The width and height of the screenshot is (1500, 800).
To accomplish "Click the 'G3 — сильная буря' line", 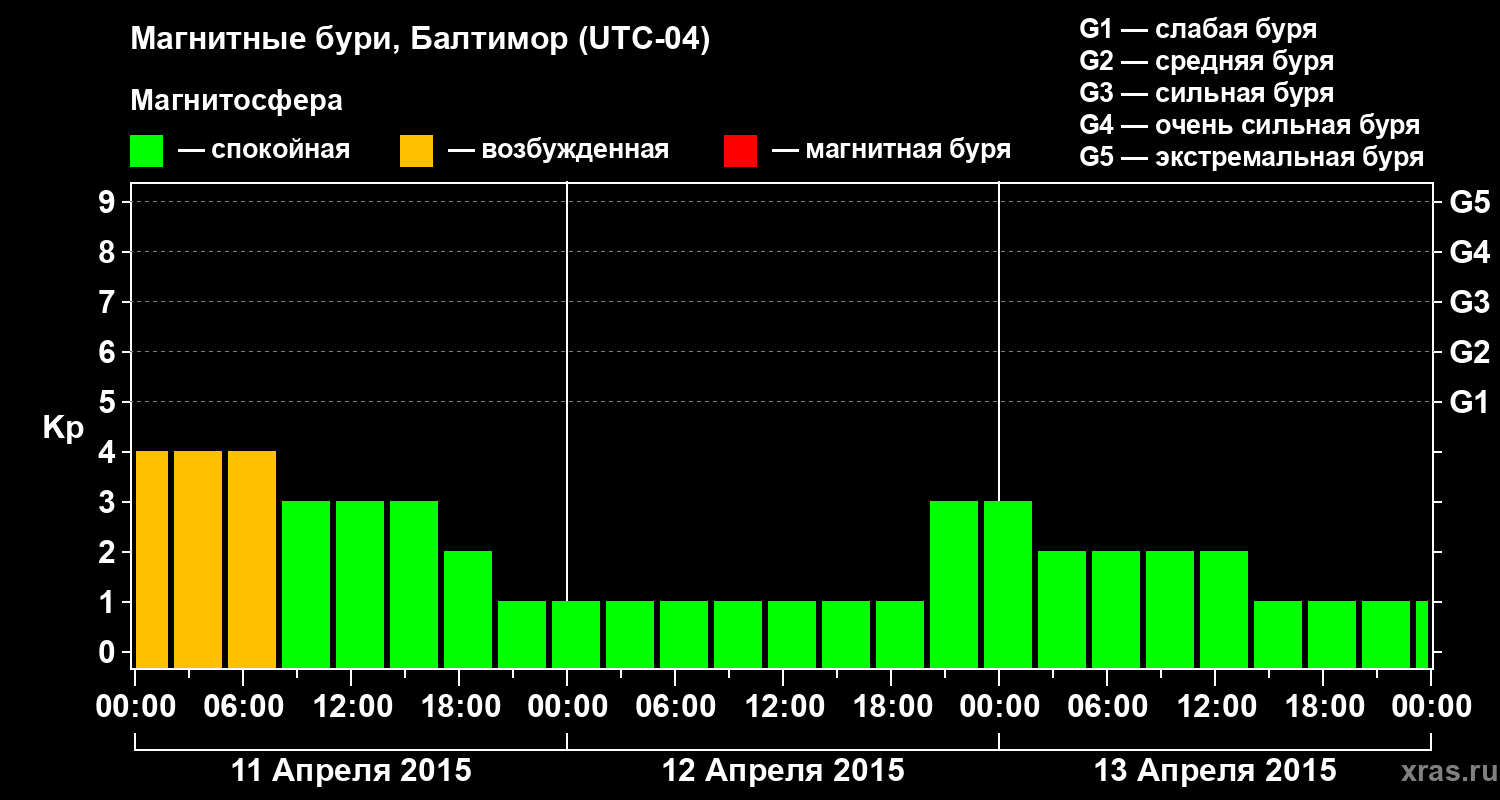I will point(1207,93).
